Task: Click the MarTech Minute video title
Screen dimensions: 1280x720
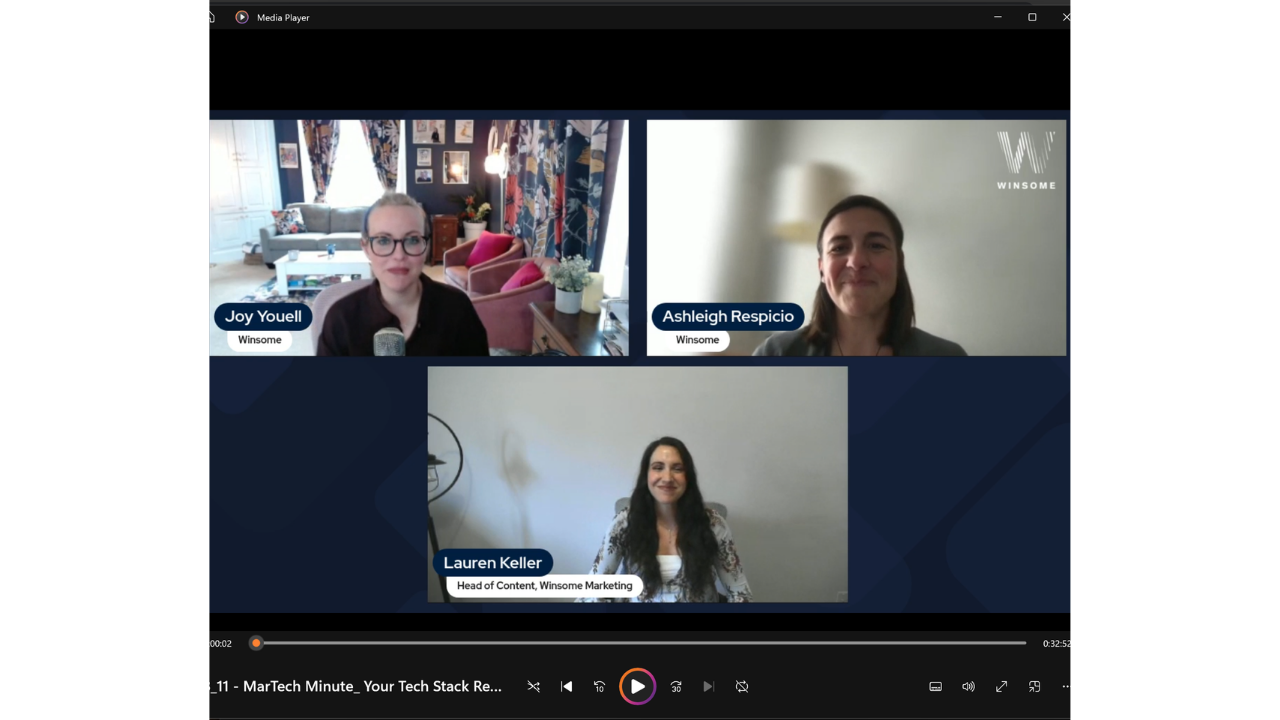Action: (x=357, y=687)
